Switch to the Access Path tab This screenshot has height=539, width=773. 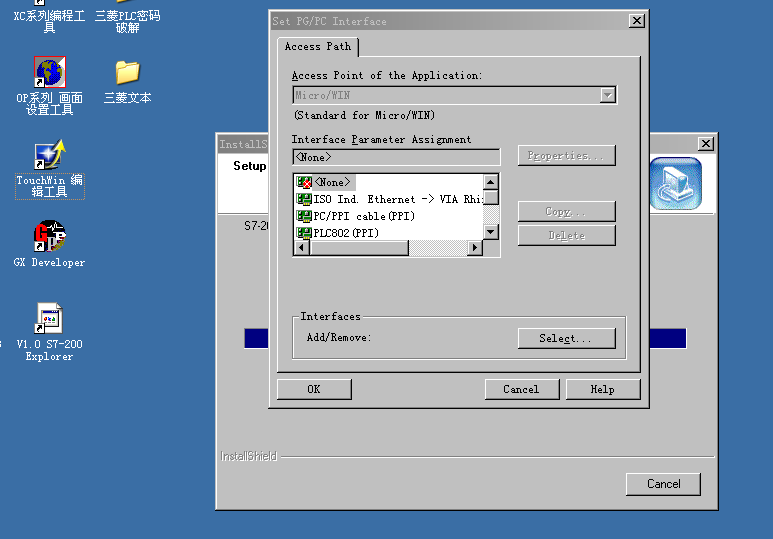[317, 47]
